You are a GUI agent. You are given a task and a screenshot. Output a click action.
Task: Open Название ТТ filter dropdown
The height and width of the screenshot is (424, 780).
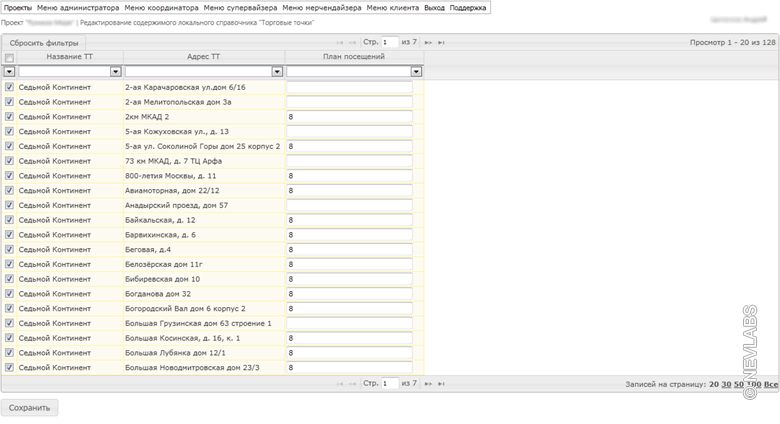[x=115, y=72]
